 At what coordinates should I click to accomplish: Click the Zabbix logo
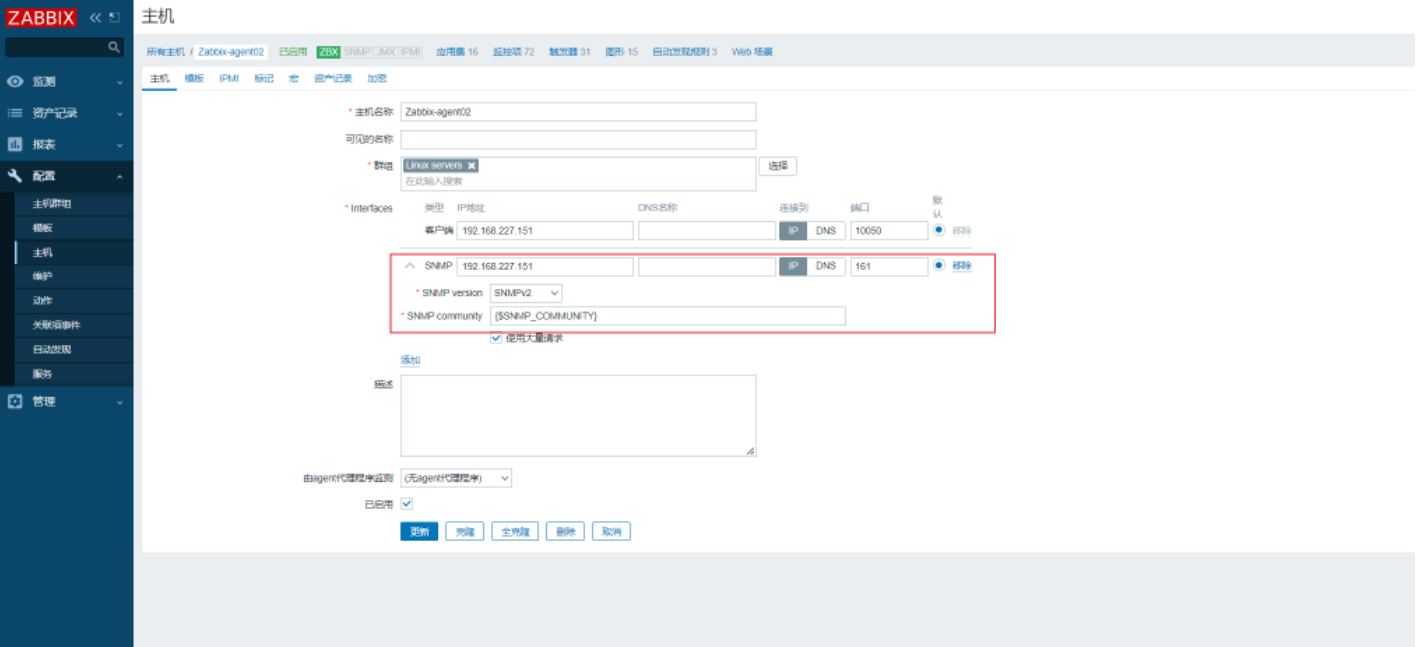(40, 16)
